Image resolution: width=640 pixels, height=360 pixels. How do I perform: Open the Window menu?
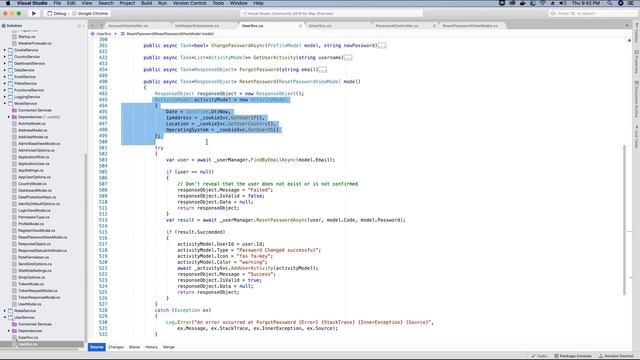[x=239, y=3]
